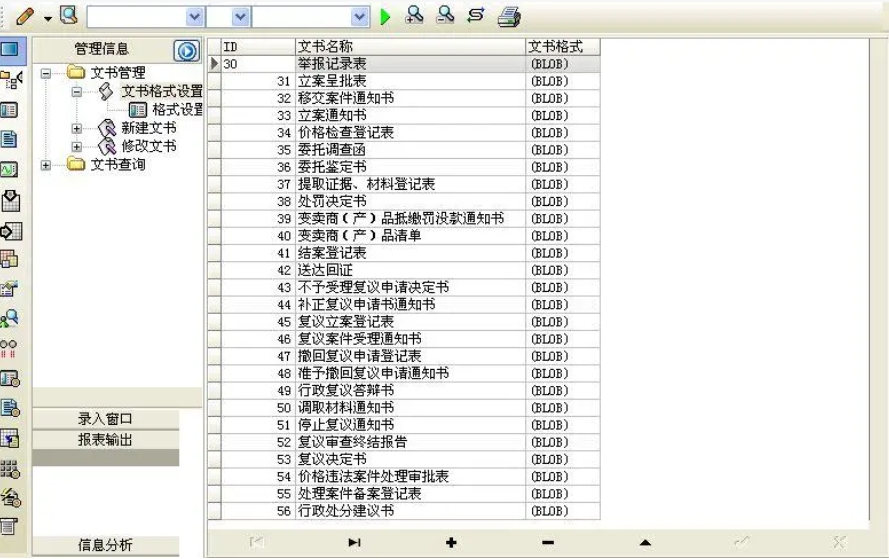Select the 送达回证 row
This screenshot has height=559, width=889.
[x=404, y=270]
